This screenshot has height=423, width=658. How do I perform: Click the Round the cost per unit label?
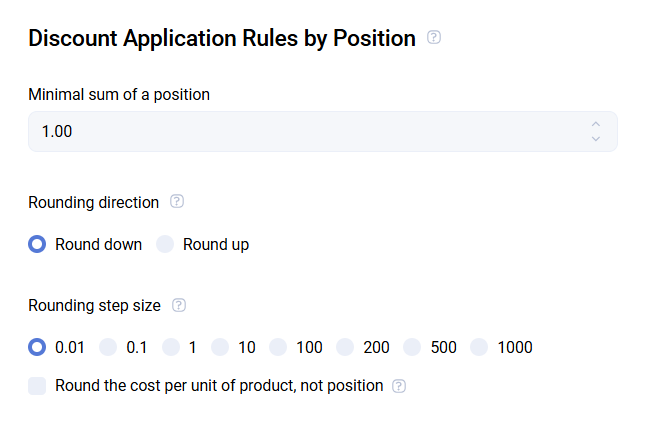[219, 386]
